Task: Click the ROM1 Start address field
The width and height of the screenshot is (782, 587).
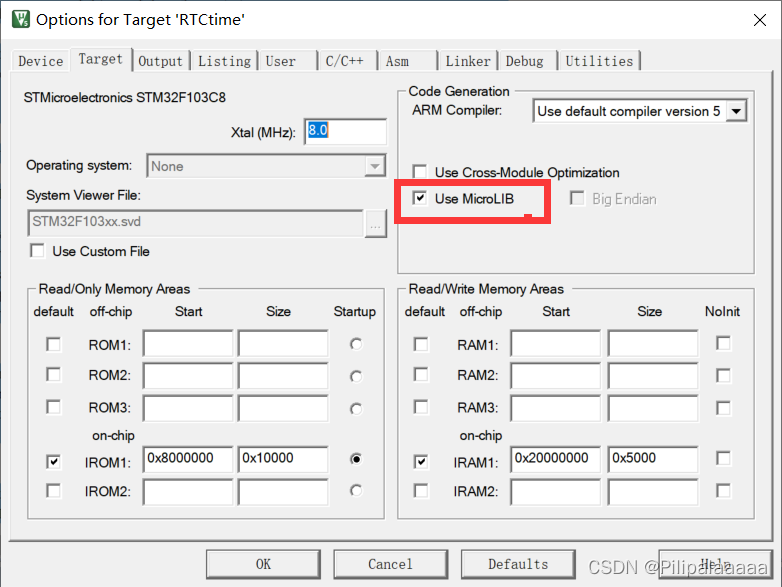Action: pyautogui.click(x=188, y=343)
